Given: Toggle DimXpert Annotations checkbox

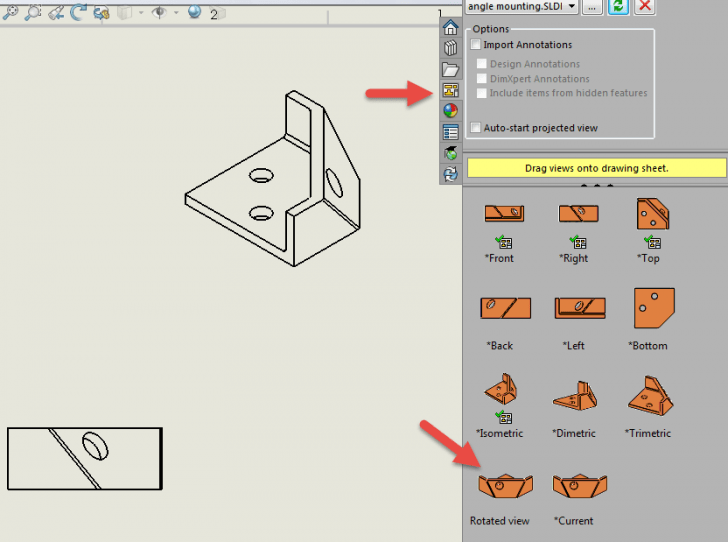Looking at the screenshot, I should 481,78.
